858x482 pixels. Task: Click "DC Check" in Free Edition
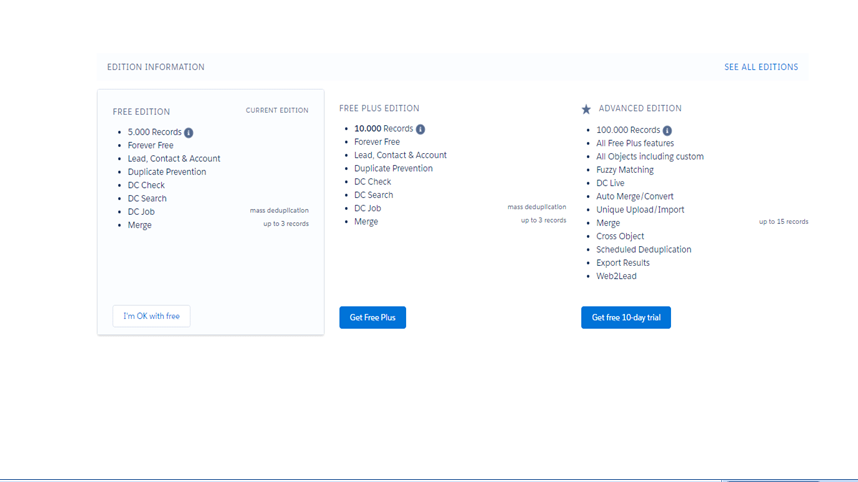(146, 185)
